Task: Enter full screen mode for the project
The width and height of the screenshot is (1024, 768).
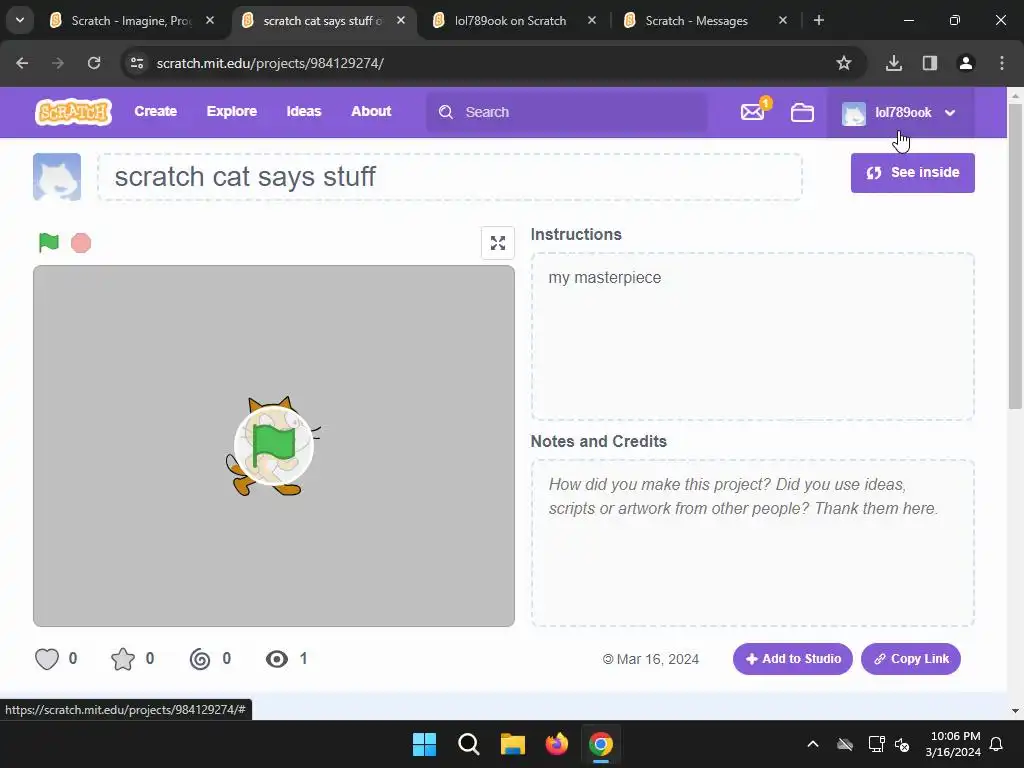Action: [x=498, y=243]
